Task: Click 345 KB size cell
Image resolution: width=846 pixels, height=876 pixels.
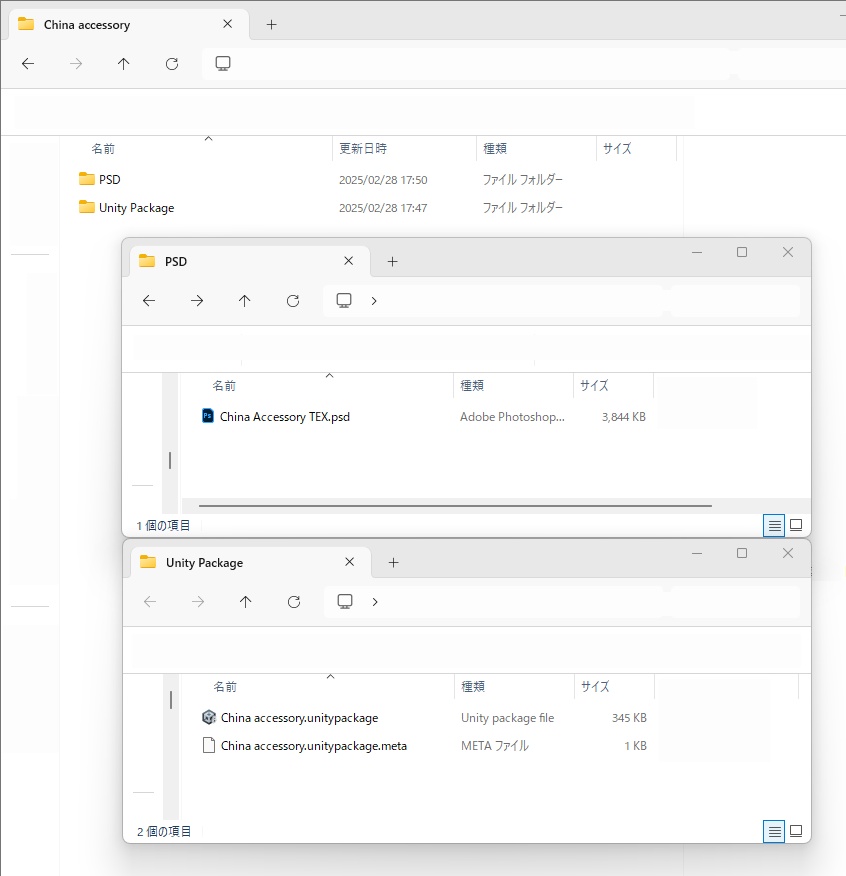Action: (629, 718)
